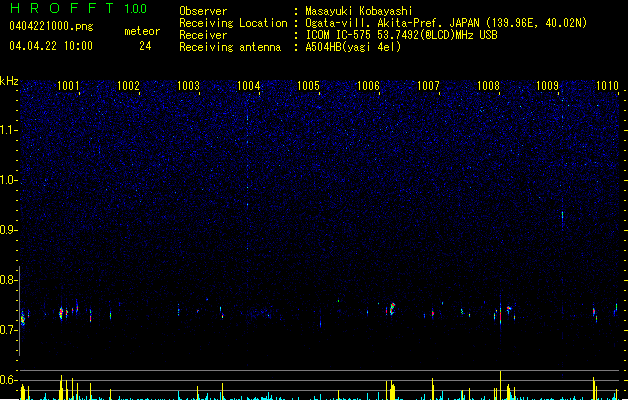The image size is (629, 400).
Task: Click the 'Receiving antenna' field label
Action: (230, 47)
